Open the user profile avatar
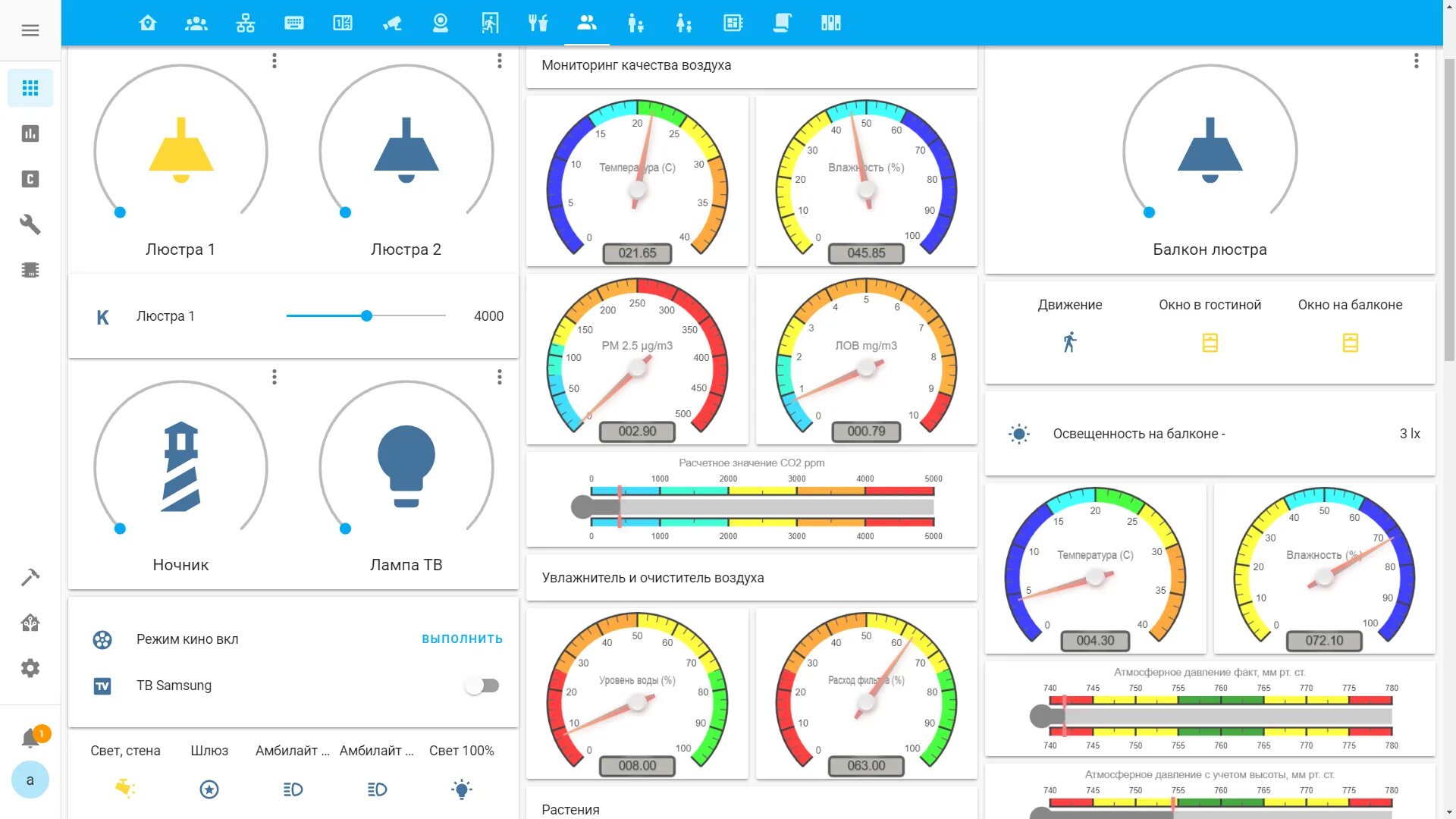The image size is (1456, 819). 30,780
